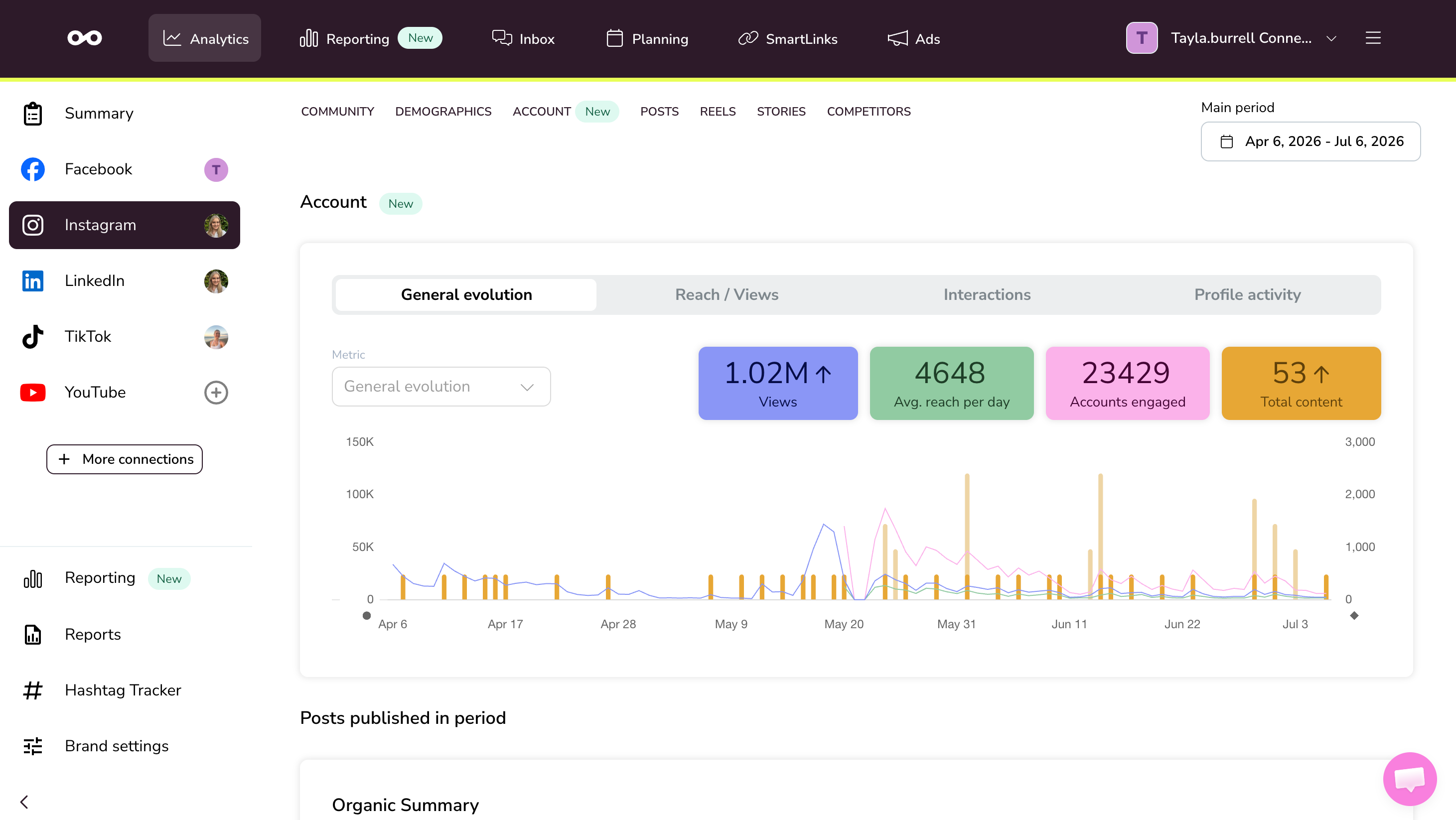Collapse the sidebar with the left chevron
The image size is (1456, 820).
pos(24,802)
